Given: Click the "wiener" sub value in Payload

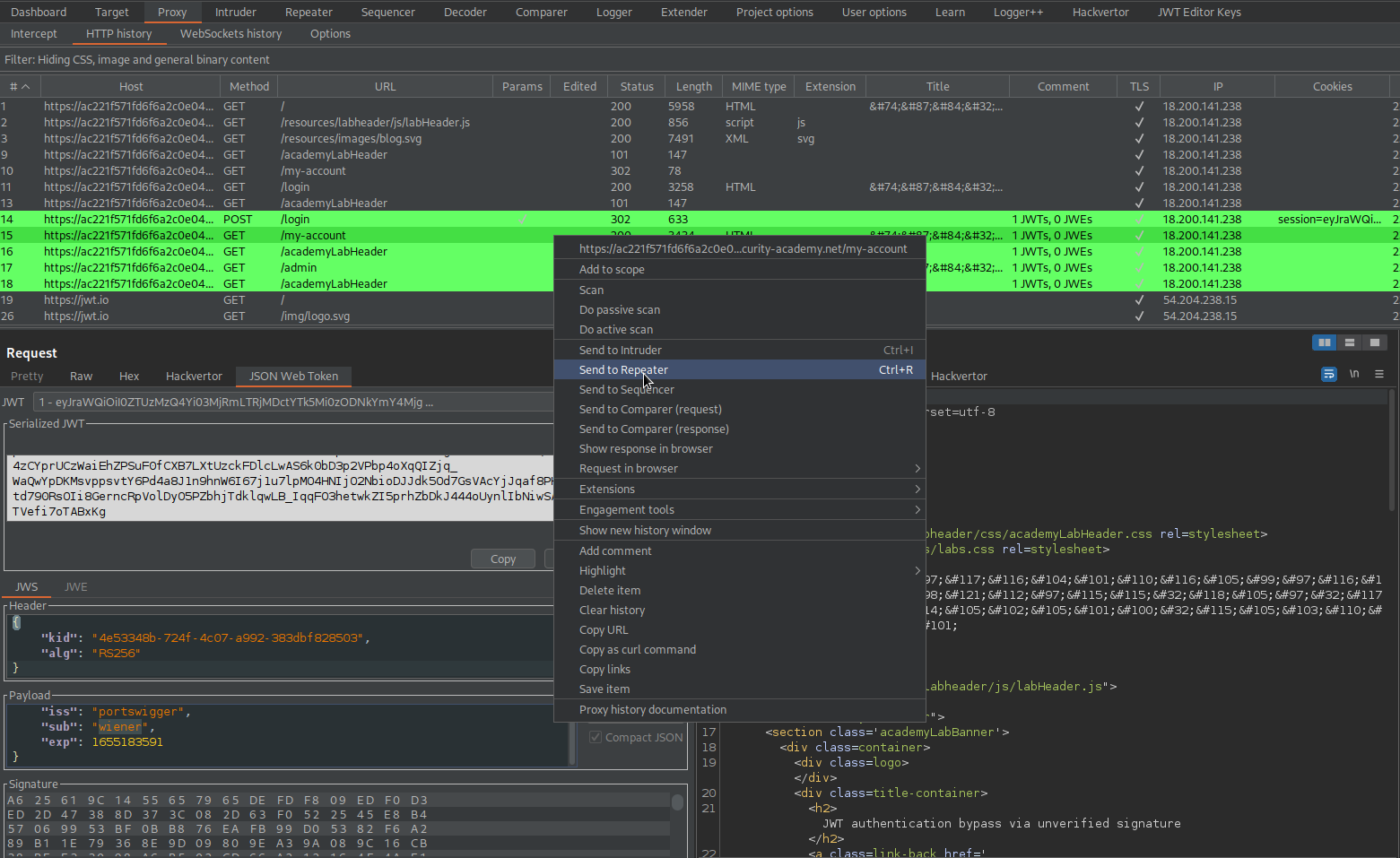Looking at the screenshot, I should coord(120,727).
